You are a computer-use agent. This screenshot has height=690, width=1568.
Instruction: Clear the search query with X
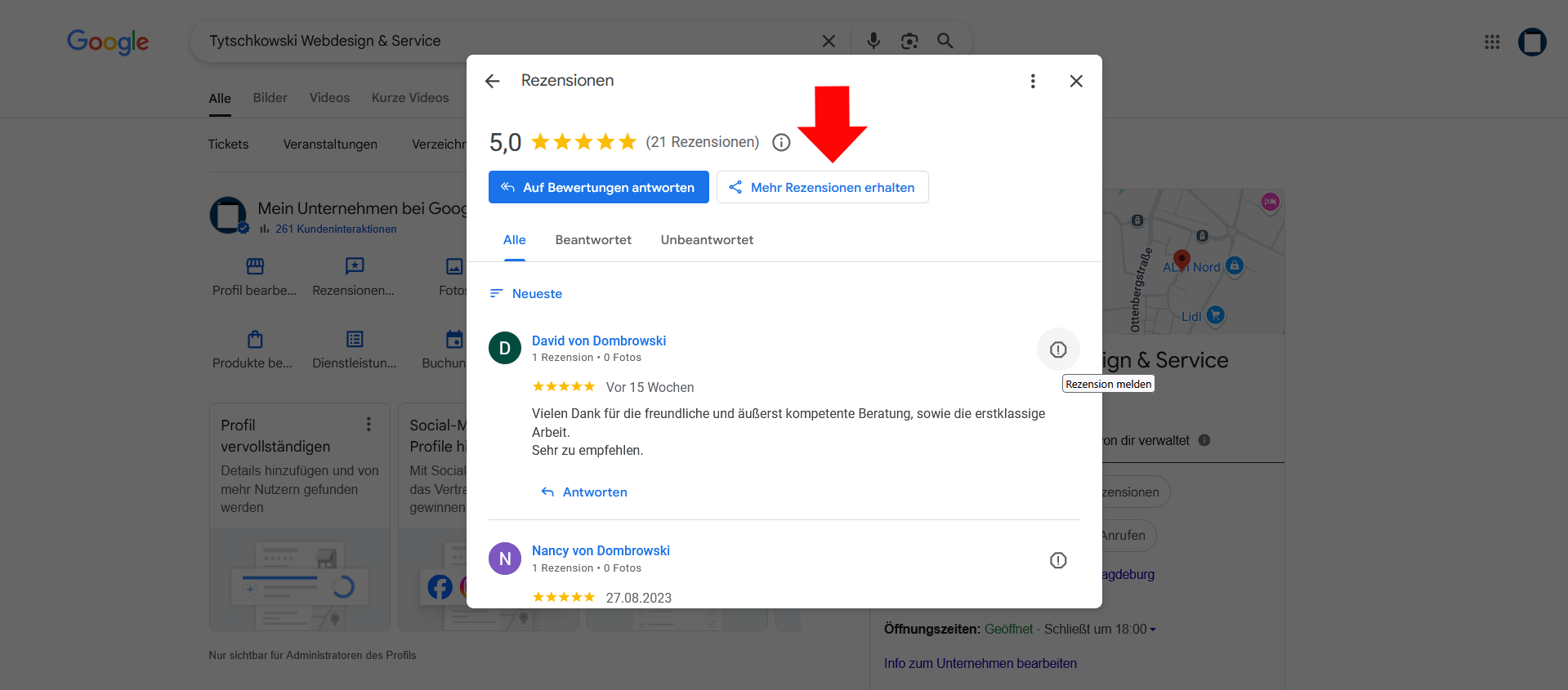[x=829, y=41]
